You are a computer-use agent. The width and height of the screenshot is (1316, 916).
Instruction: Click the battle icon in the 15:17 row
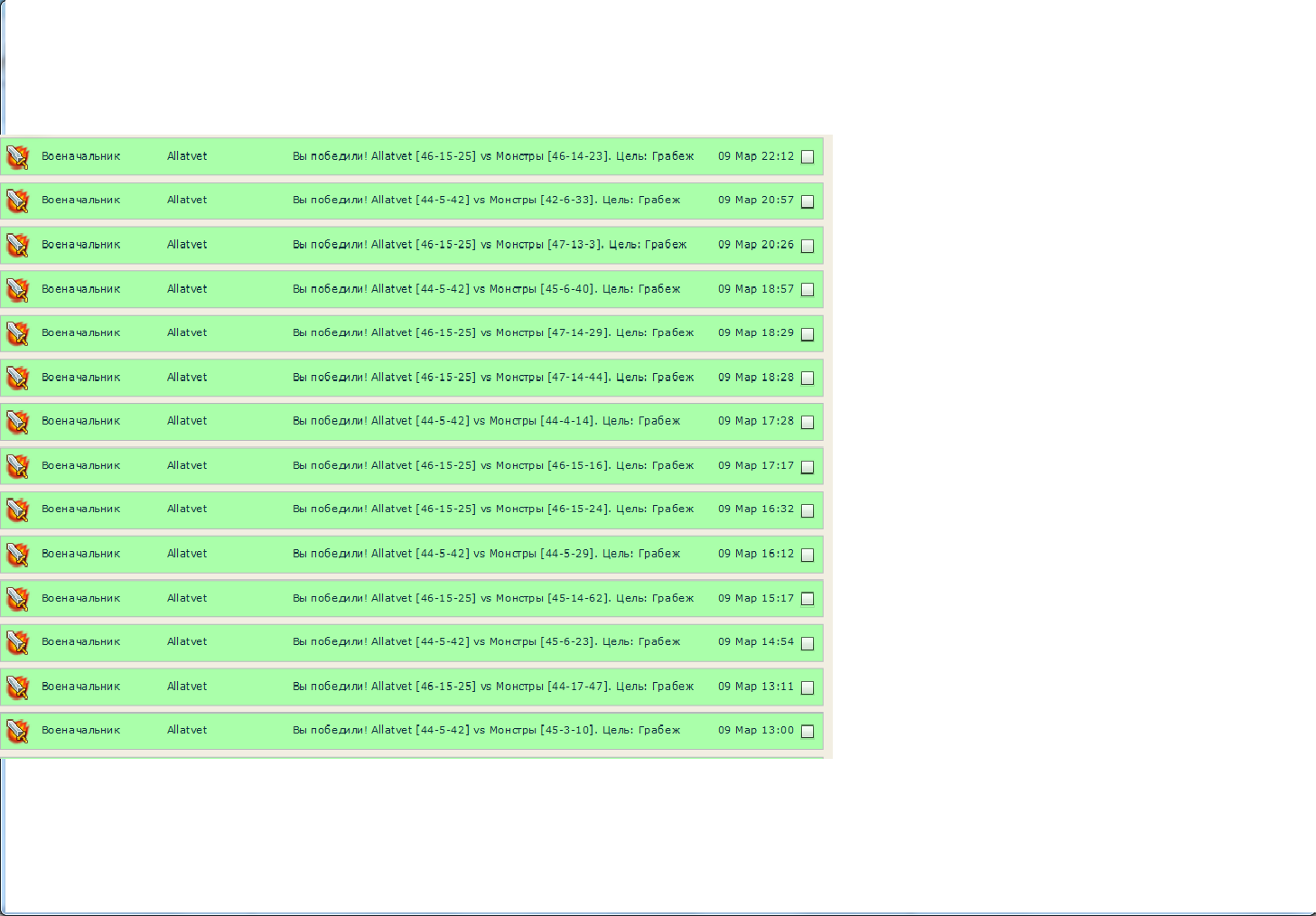(x=18, y=599)
